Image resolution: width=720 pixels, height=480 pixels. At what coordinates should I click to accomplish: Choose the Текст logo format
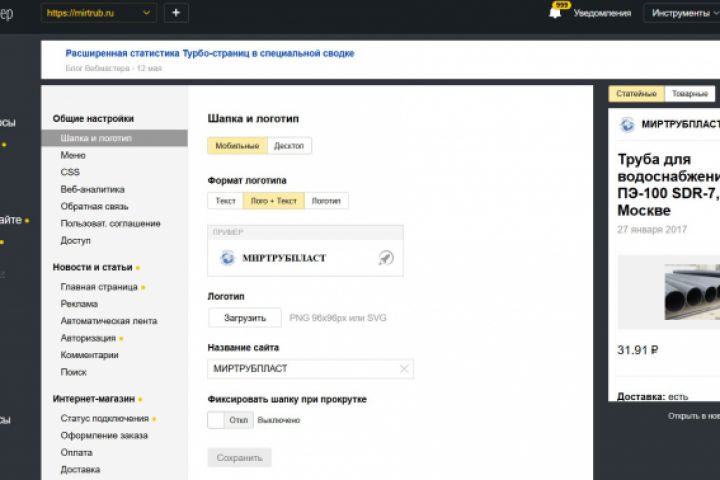(x=225, y=201)
